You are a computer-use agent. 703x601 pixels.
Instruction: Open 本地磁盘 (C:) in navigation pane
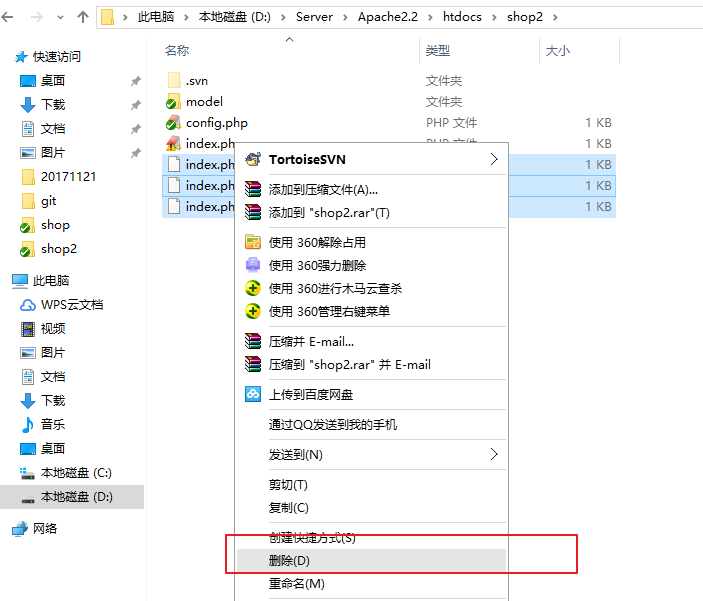(75, 472)
